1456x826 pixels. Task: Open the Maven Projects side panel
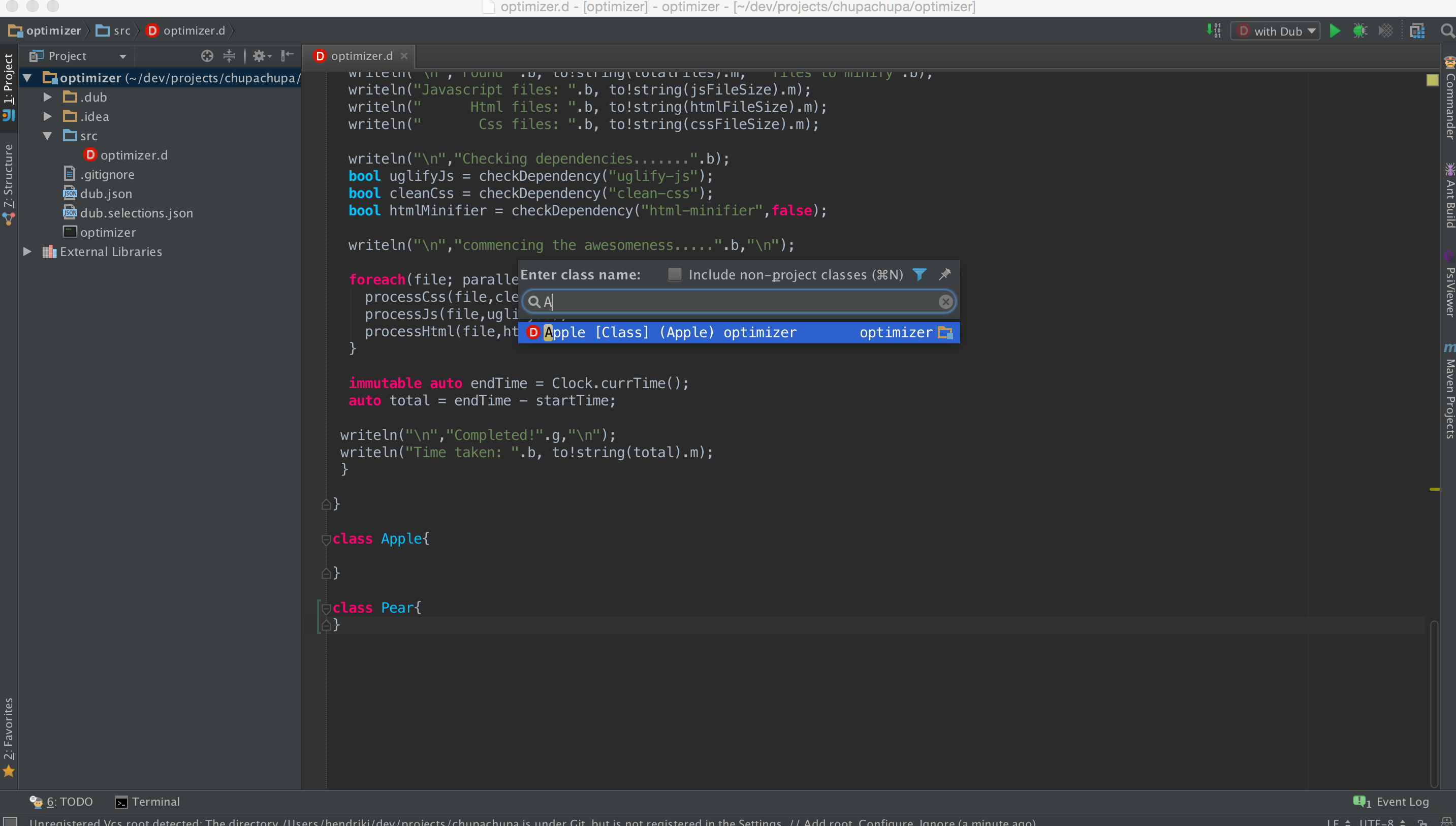(x=1449, y=392)
